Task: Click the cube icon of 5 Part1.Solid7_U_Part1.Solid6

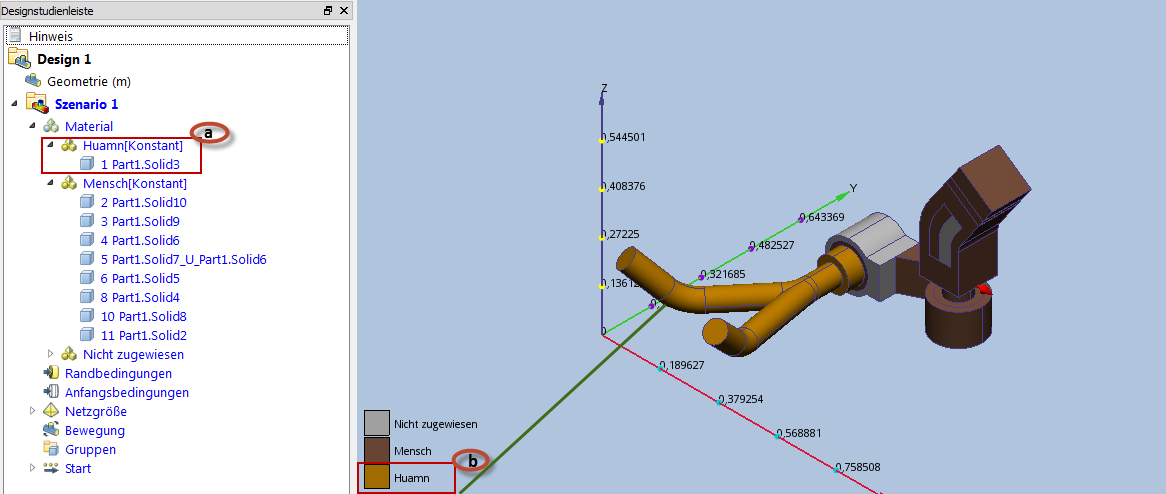Action: (87, 259)
